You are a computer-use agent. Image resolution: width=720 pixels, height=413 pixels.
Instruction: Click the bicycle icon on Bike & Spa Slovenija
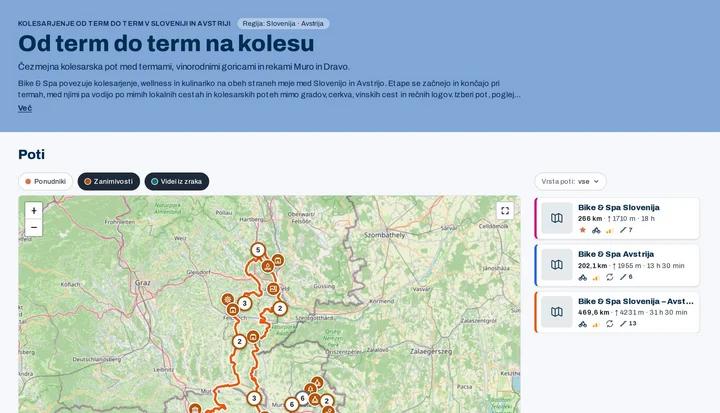pyautogui.click(x=596, y=230)
